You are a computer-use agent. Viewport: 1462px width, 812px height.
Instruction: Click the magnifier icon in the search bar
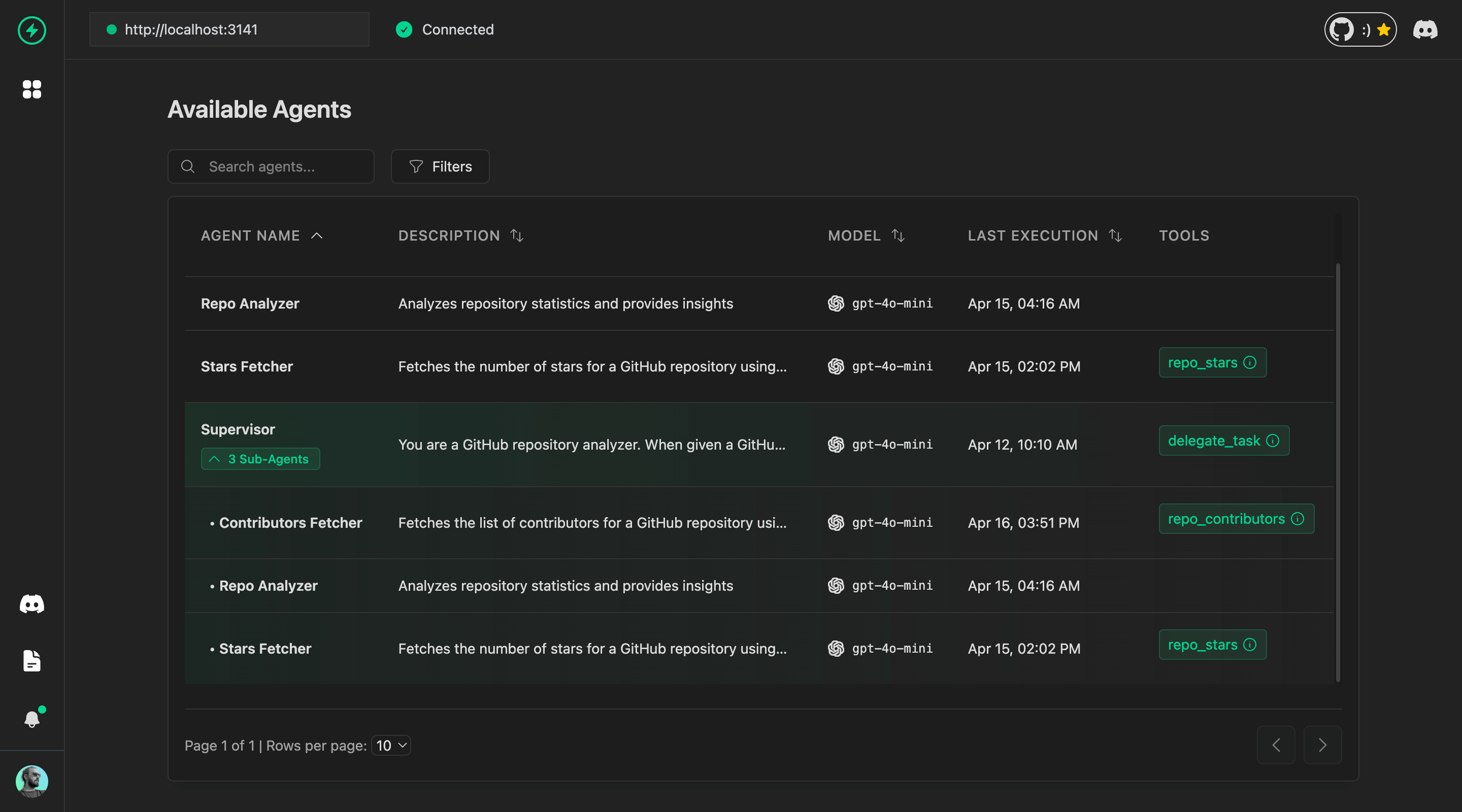tap(187, 166)
